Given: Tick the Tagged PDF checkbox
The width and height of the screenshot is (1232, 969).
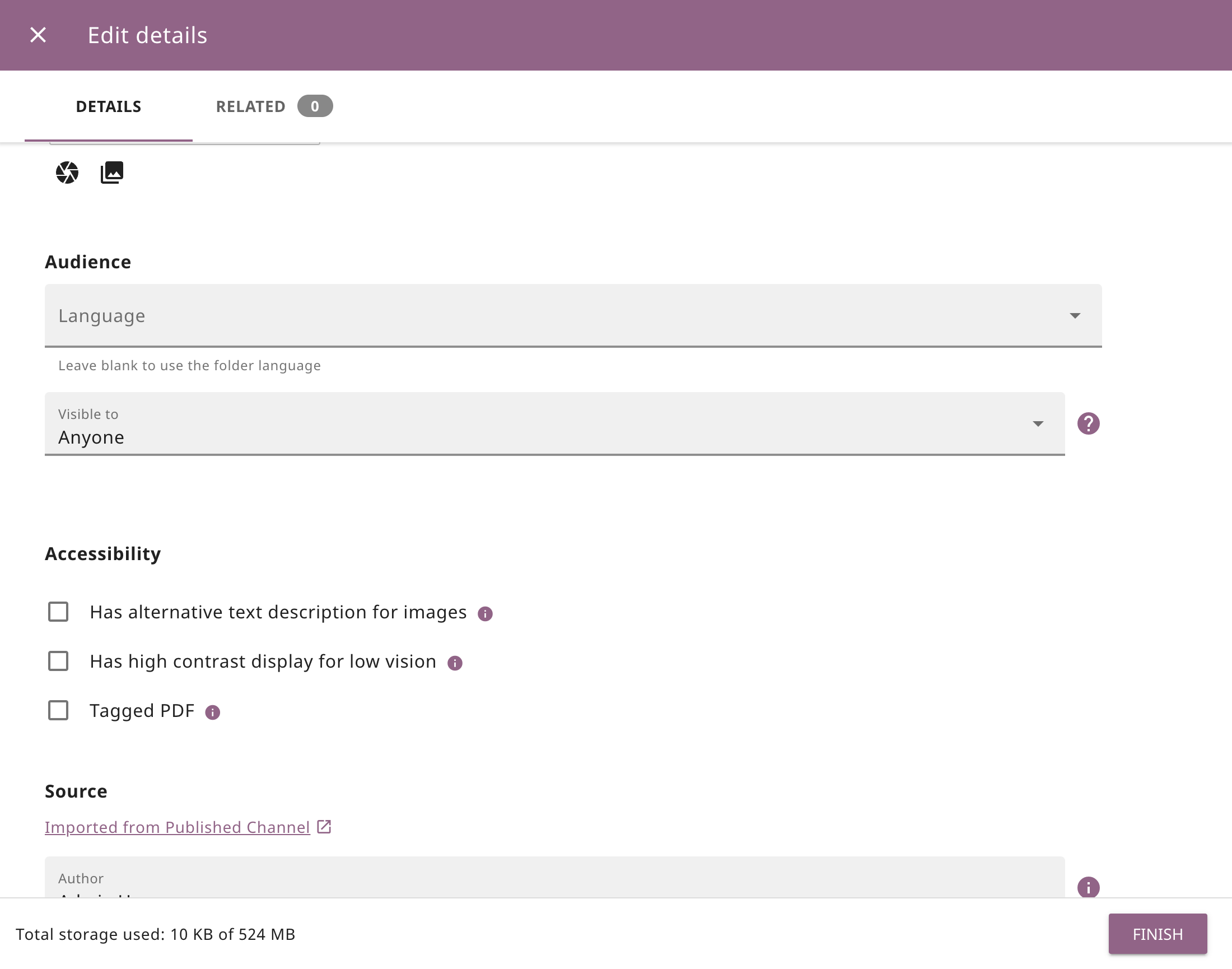Looking at the screenshot, I should 58,710.
